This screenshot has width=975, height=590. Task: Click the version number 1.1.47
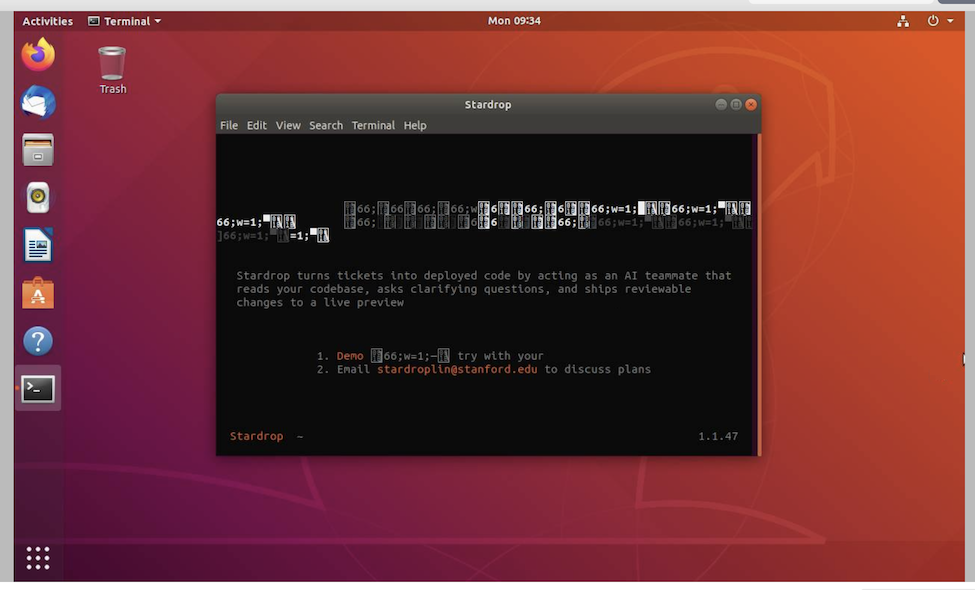718,436
